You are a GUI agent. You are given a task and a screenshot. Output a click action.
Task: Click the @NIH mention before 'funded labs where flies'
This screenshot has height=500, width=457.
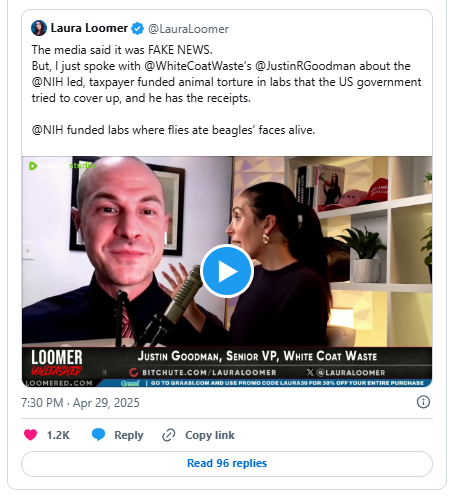(x=47, y=130)
